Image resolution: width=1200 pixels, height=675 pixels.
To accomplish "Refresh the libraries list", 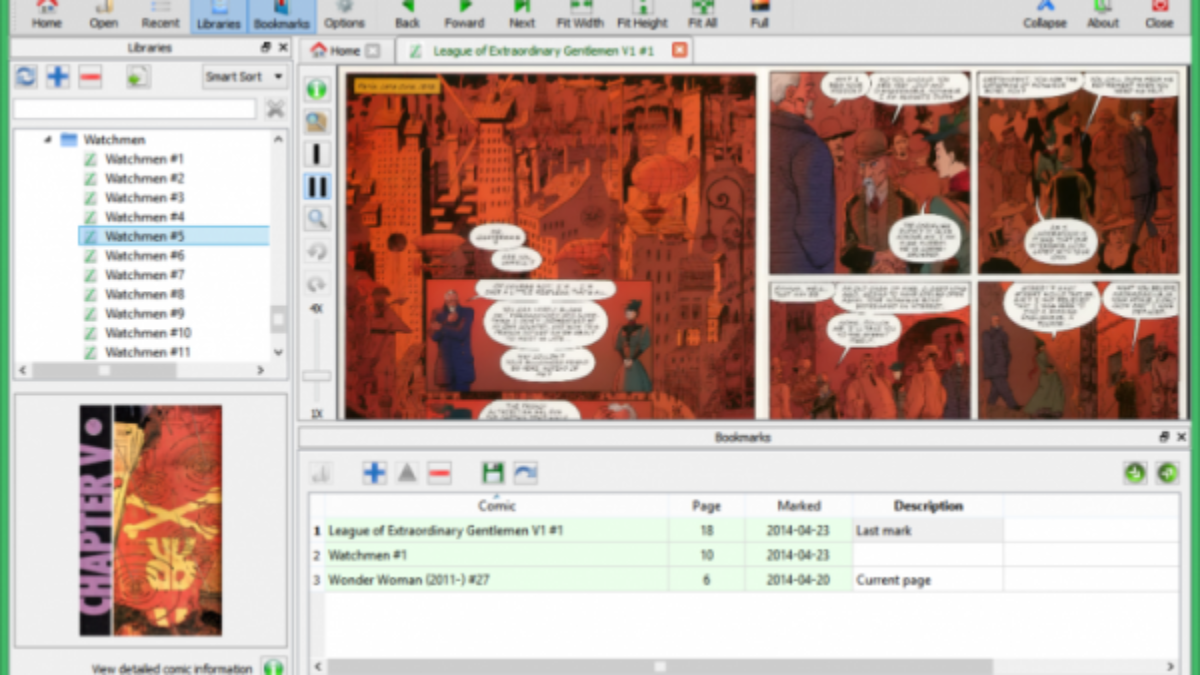I will [x=26, y=76].
